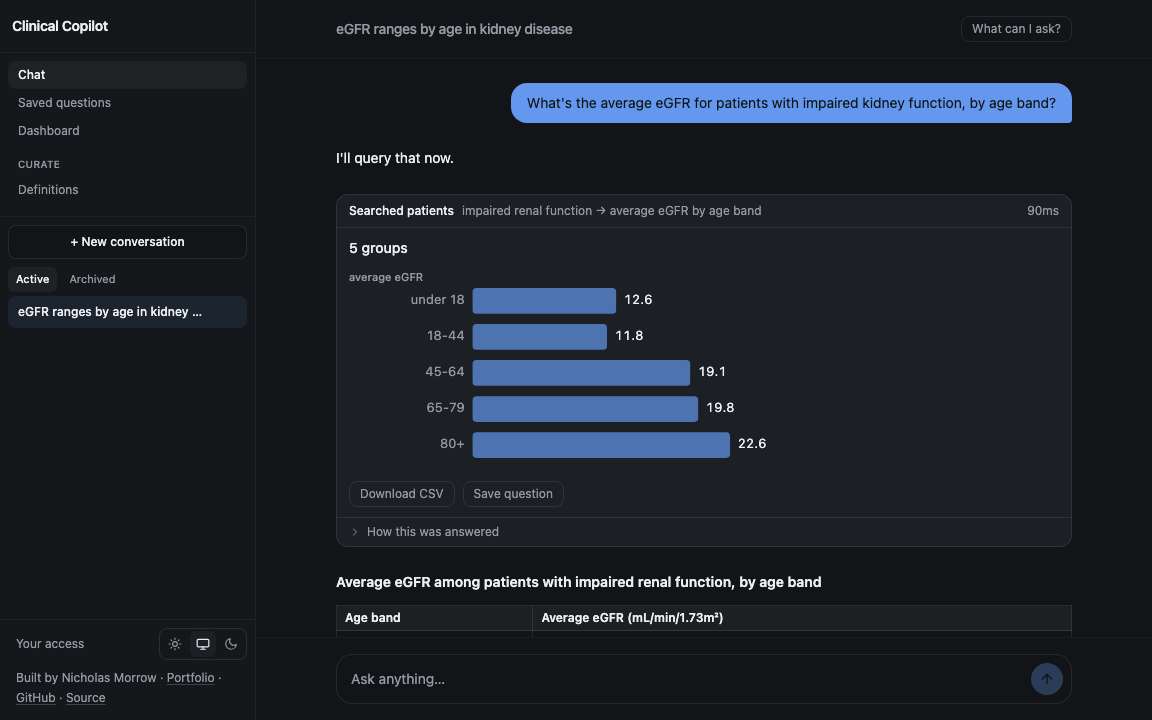The image size is (1152, 720).
Task: Switch to Active conversations tab
Action: pyautogui.click(x=32, y=279)
